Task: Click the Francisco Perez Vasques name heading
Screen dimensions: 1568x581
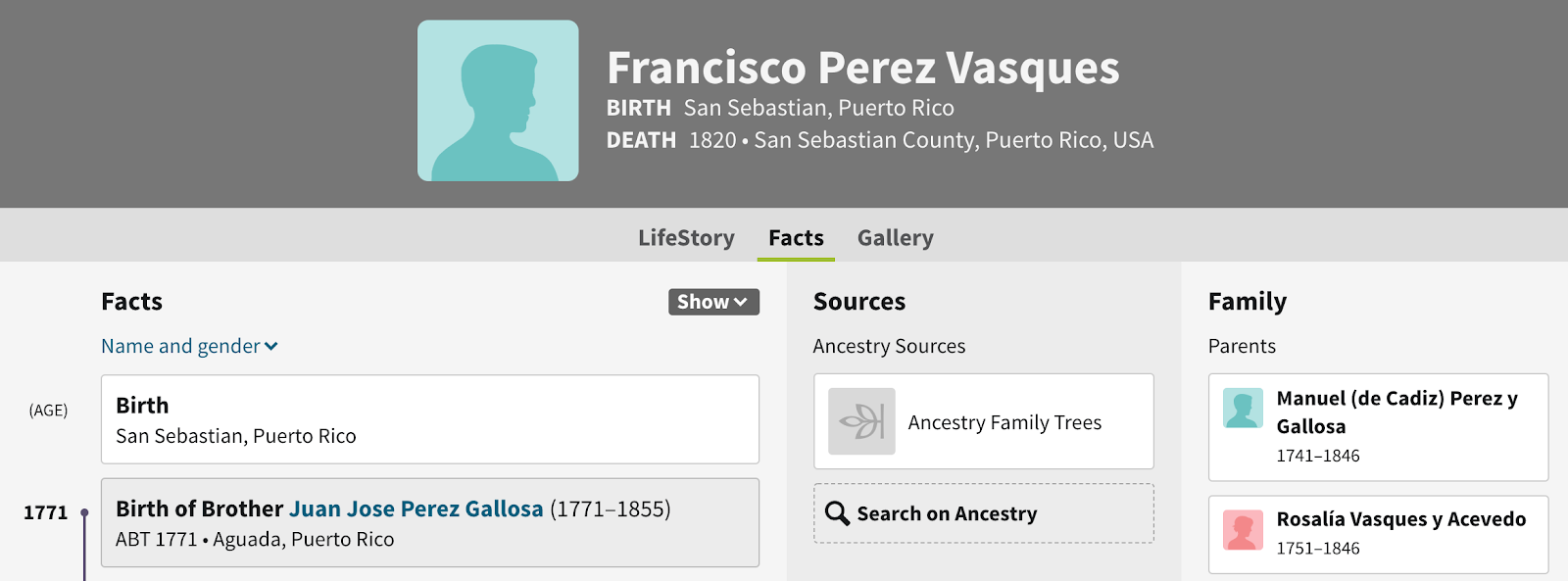Action: pyautogui.click(x=862, y=68)
